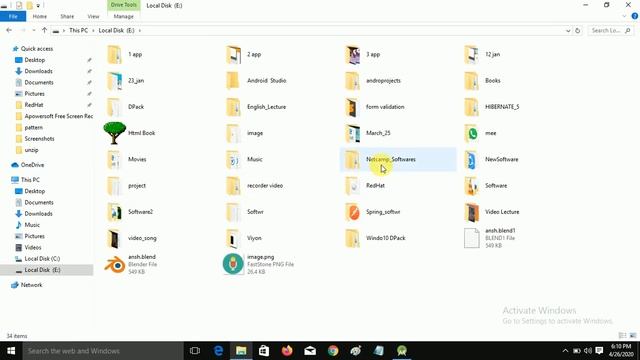Select Local Disk (C:) in navigation pane

click(x=42, y=259)
